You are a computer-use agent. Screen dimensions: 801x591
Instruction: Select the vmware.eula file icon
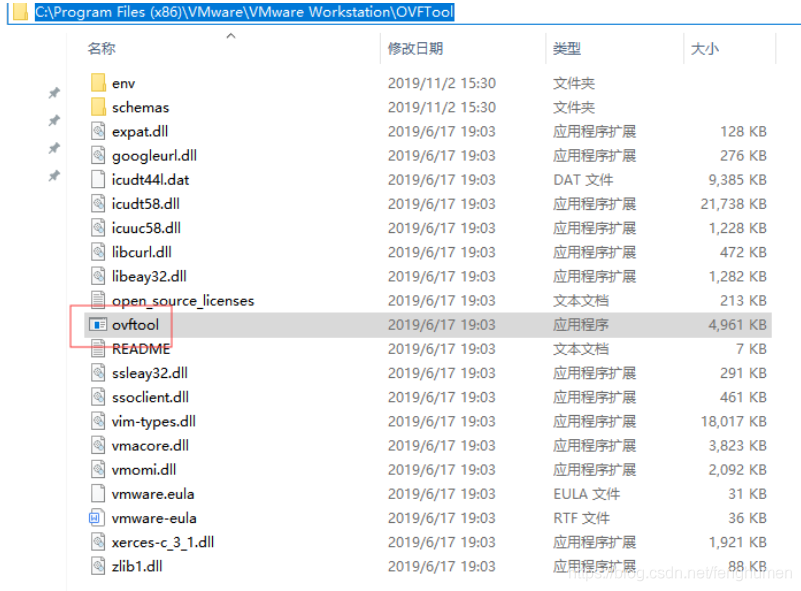pos(98,494)
